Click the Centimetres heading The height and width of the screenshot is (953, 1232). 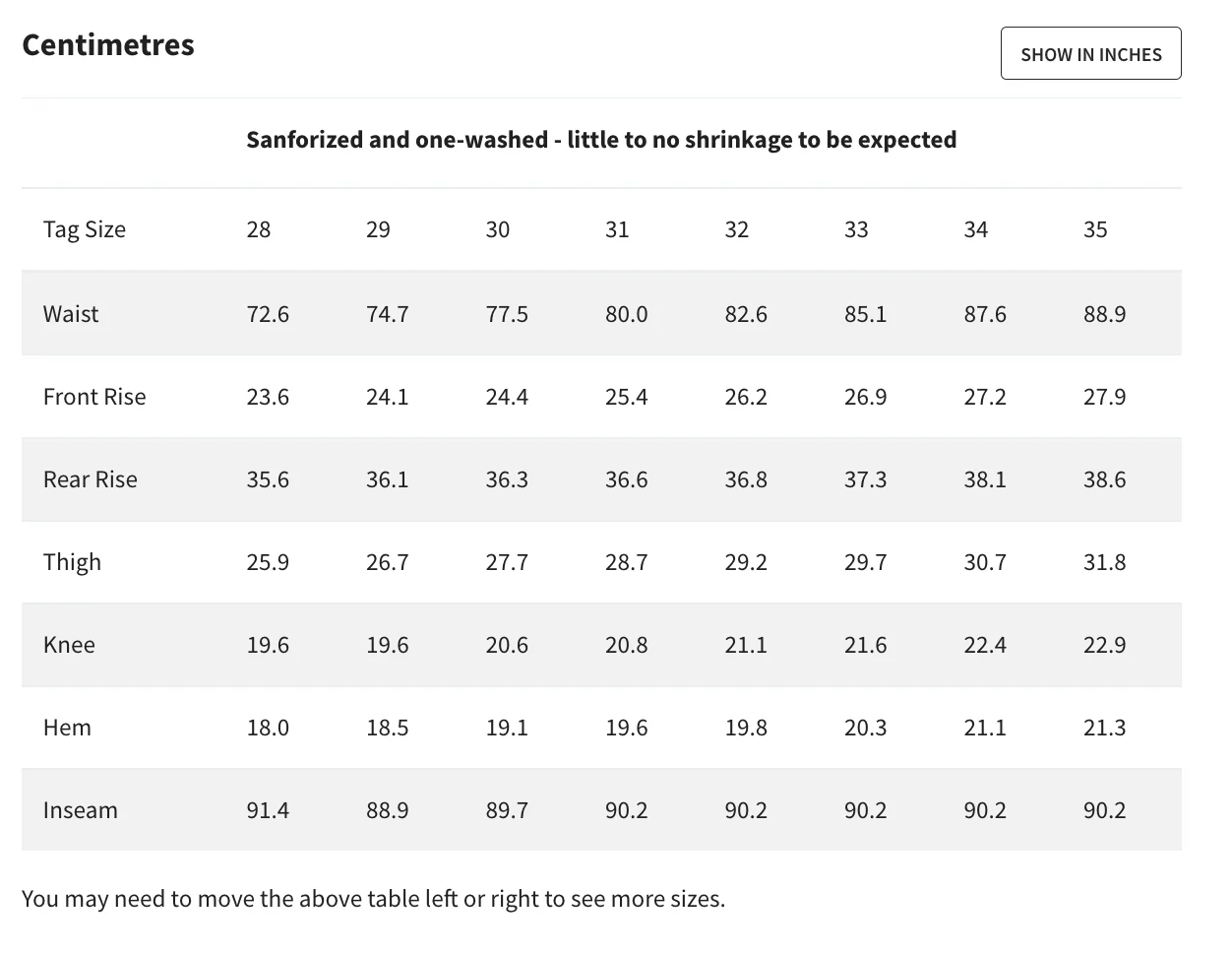pos(108,45)
